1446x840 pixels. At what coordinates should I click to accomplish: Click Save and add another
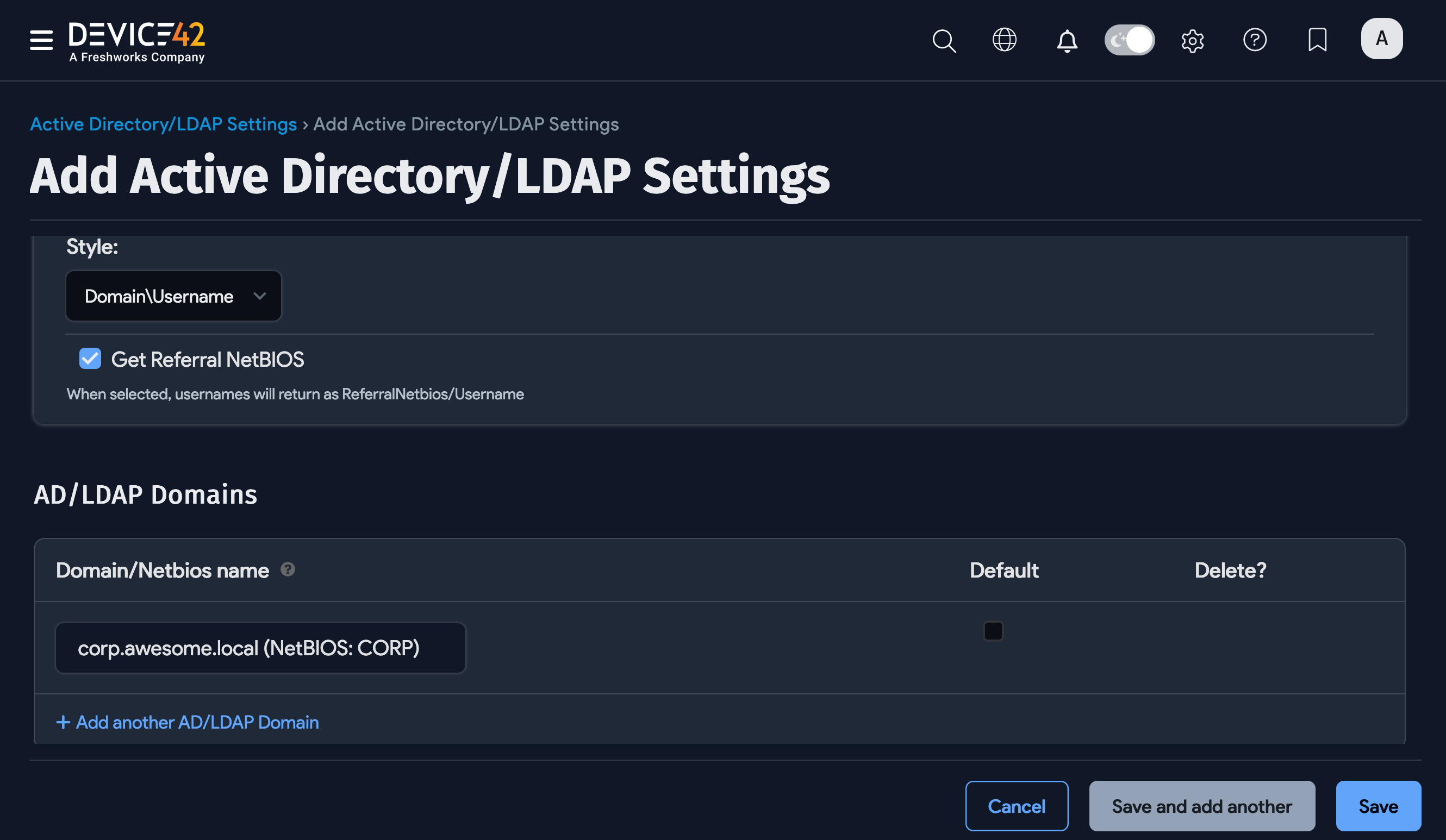point(1201,806)
